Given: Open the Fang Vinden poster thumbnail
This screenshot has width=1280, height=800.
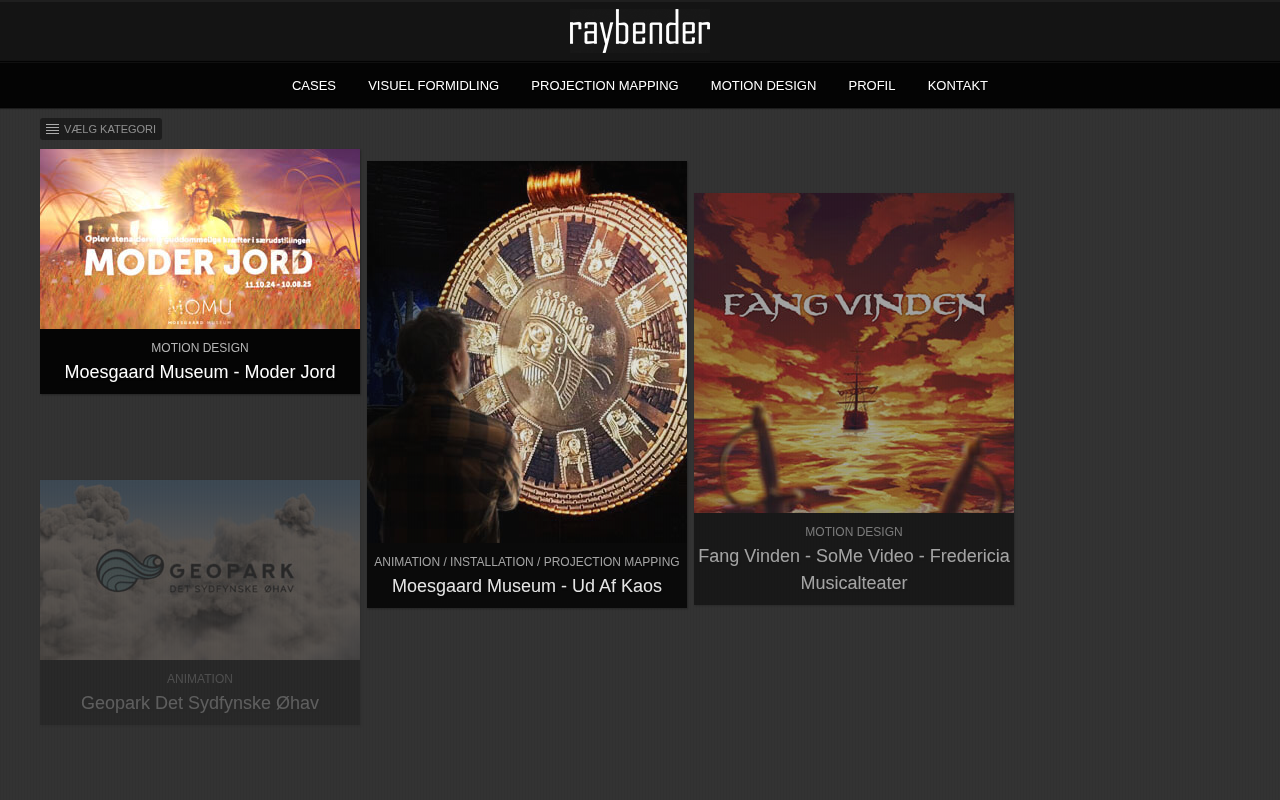Looking at the screenshot, I should coord(854,353).
